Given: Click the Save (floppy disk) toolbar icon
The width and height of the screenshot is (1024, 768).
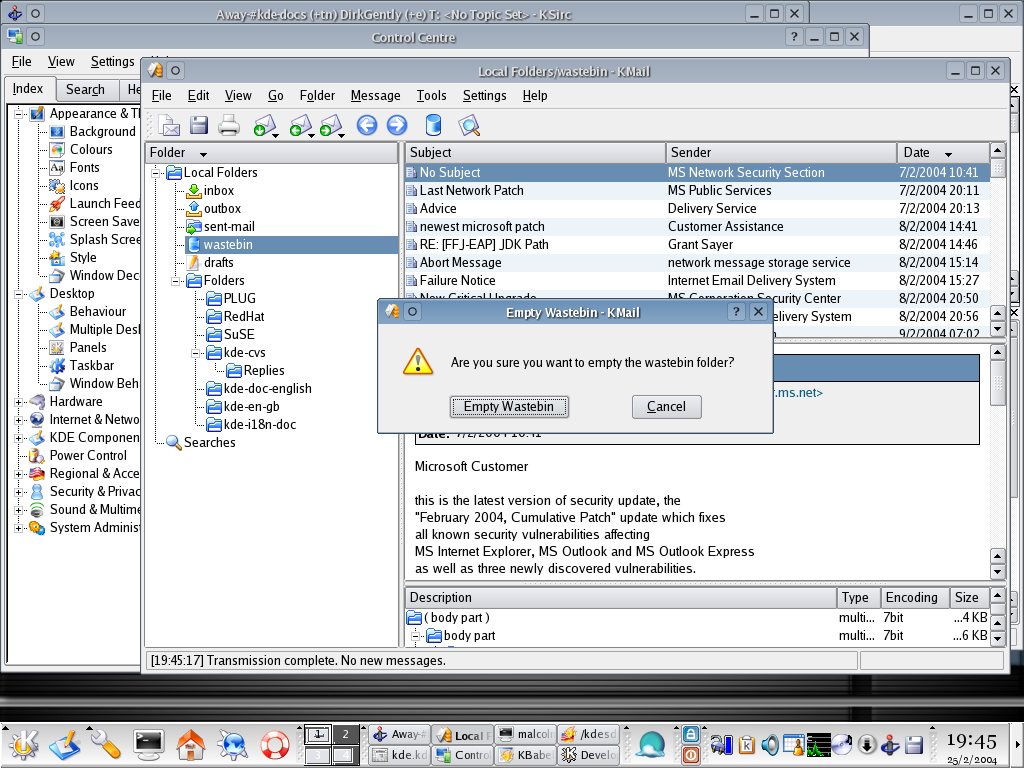Looking at the screenshot, I should pos(199,125).
